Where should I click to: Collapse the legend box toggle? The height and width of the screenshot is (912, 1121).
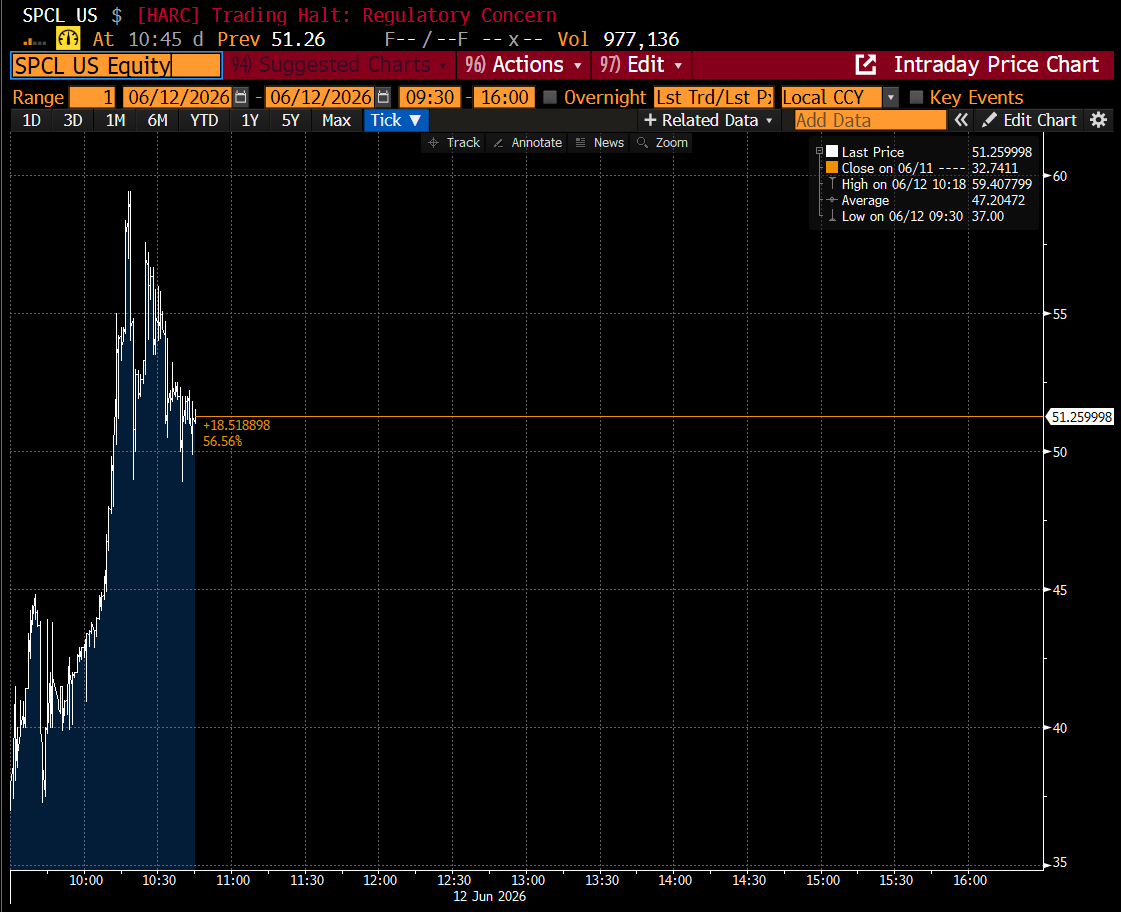[x=819, y=152]
